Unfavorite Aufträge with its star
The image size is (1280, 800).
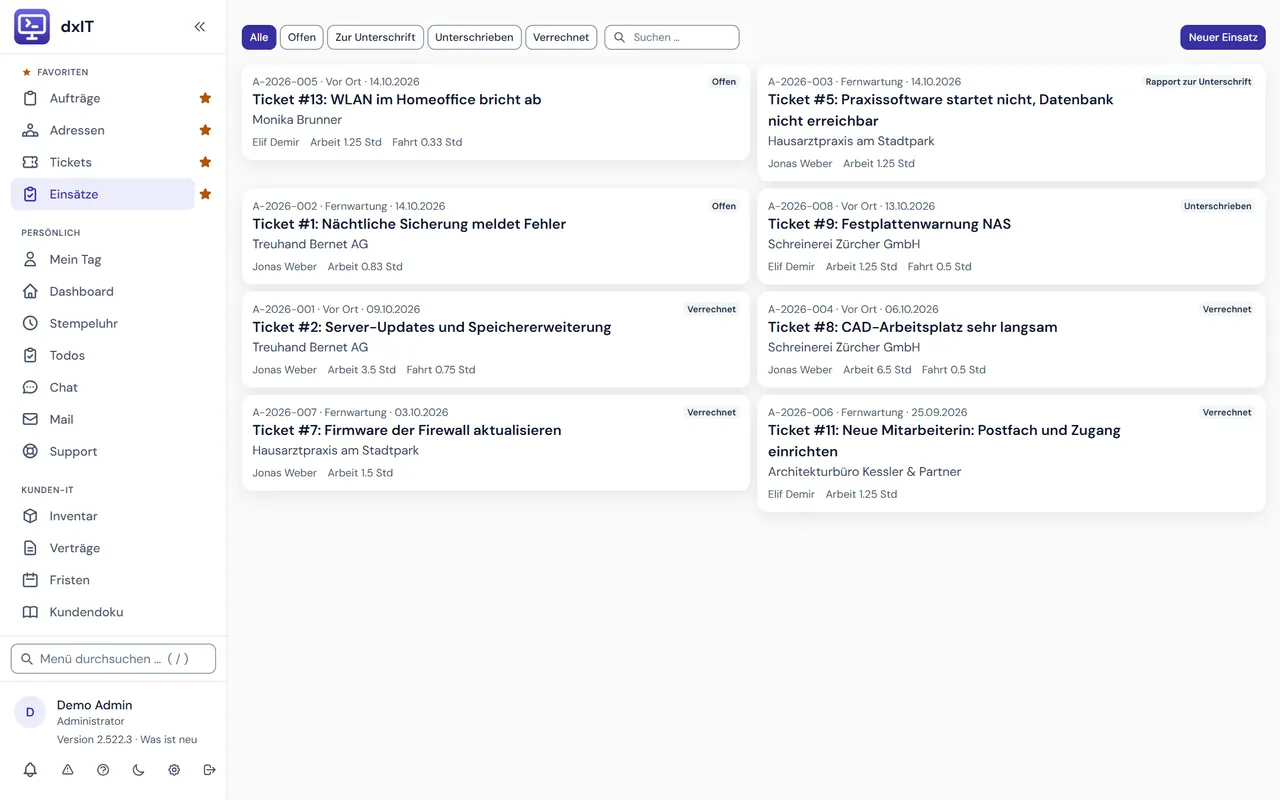point(205,98)
